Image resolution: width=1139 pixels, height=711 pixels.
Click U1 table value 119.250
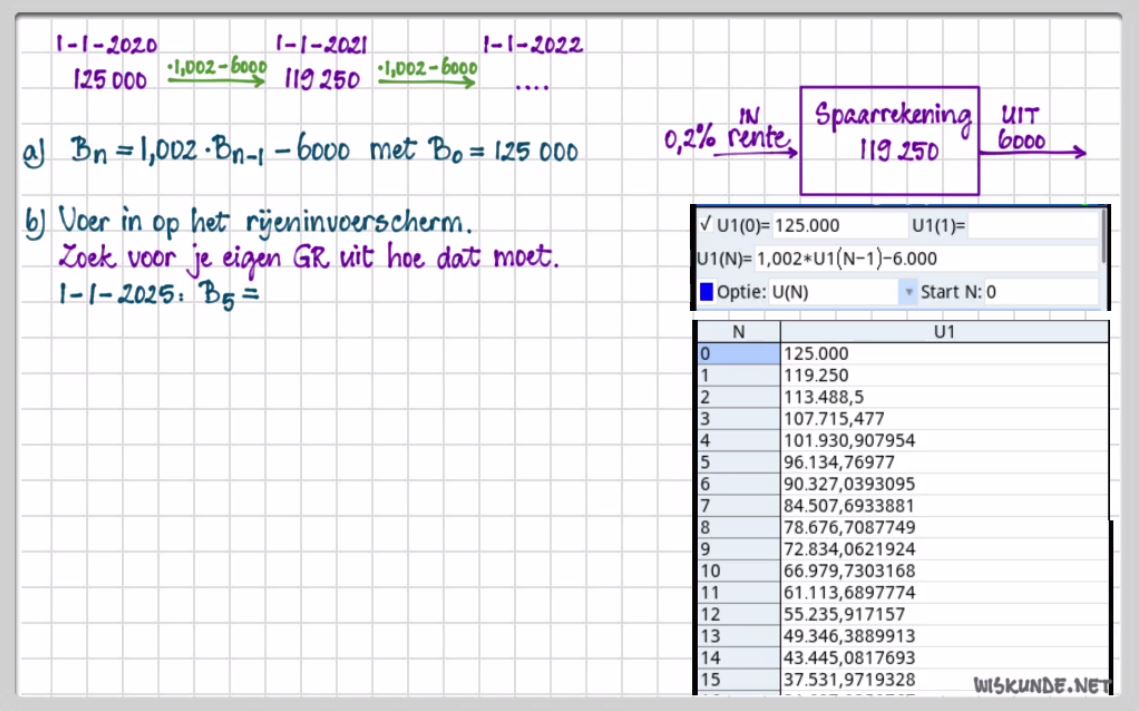tap(816, 375)
